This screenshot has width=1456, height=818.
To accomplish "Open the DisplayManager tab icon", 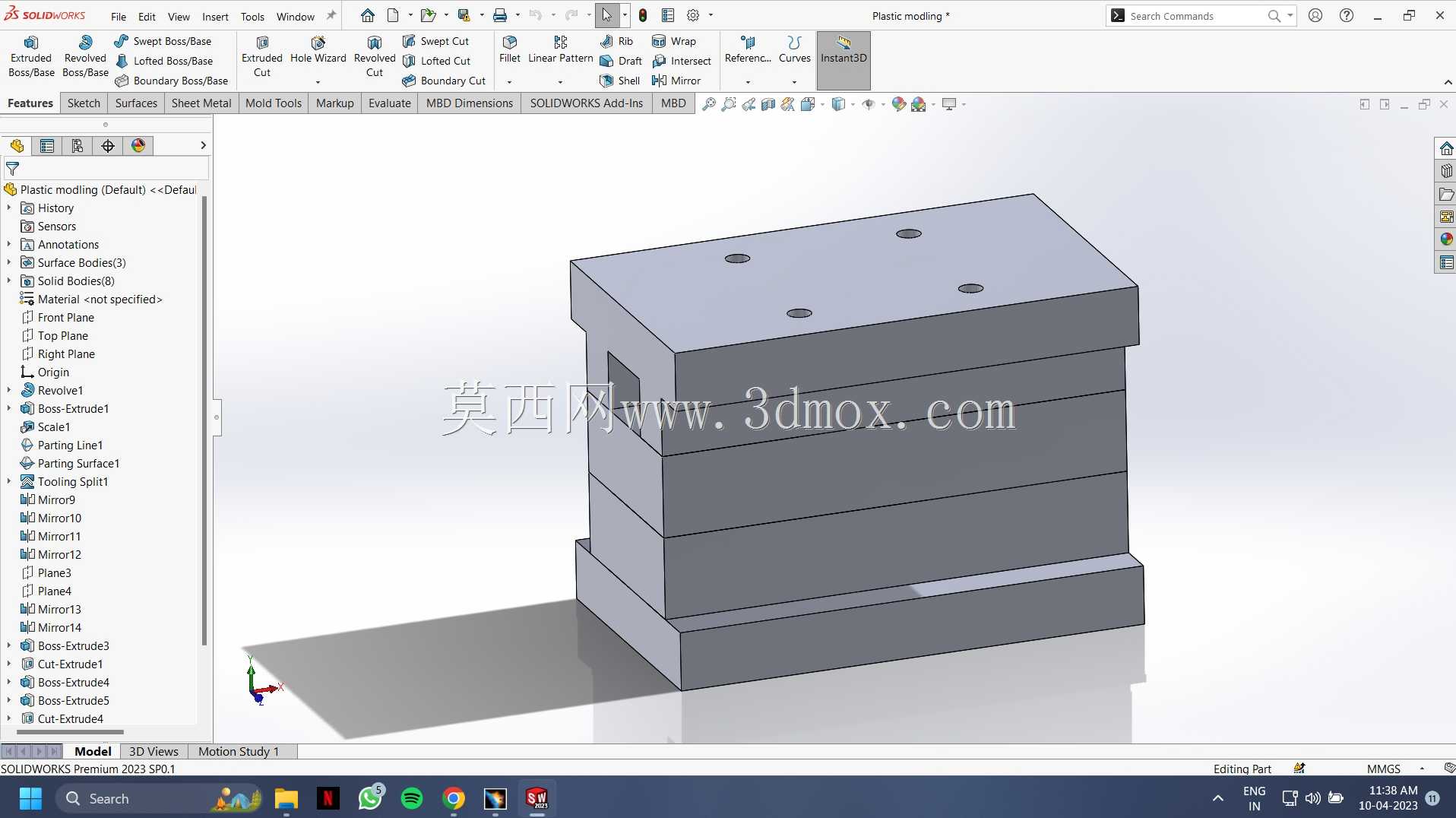I will coord(138,146).
